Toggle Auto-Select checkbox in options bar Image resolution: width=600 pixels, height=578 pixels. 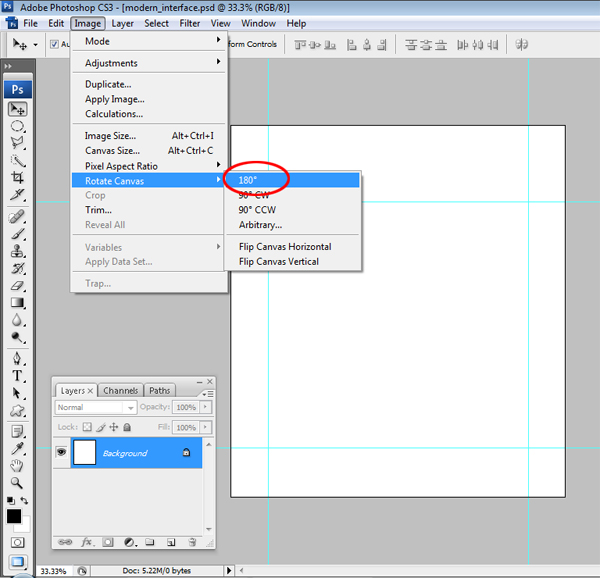[x=54, y=44]
